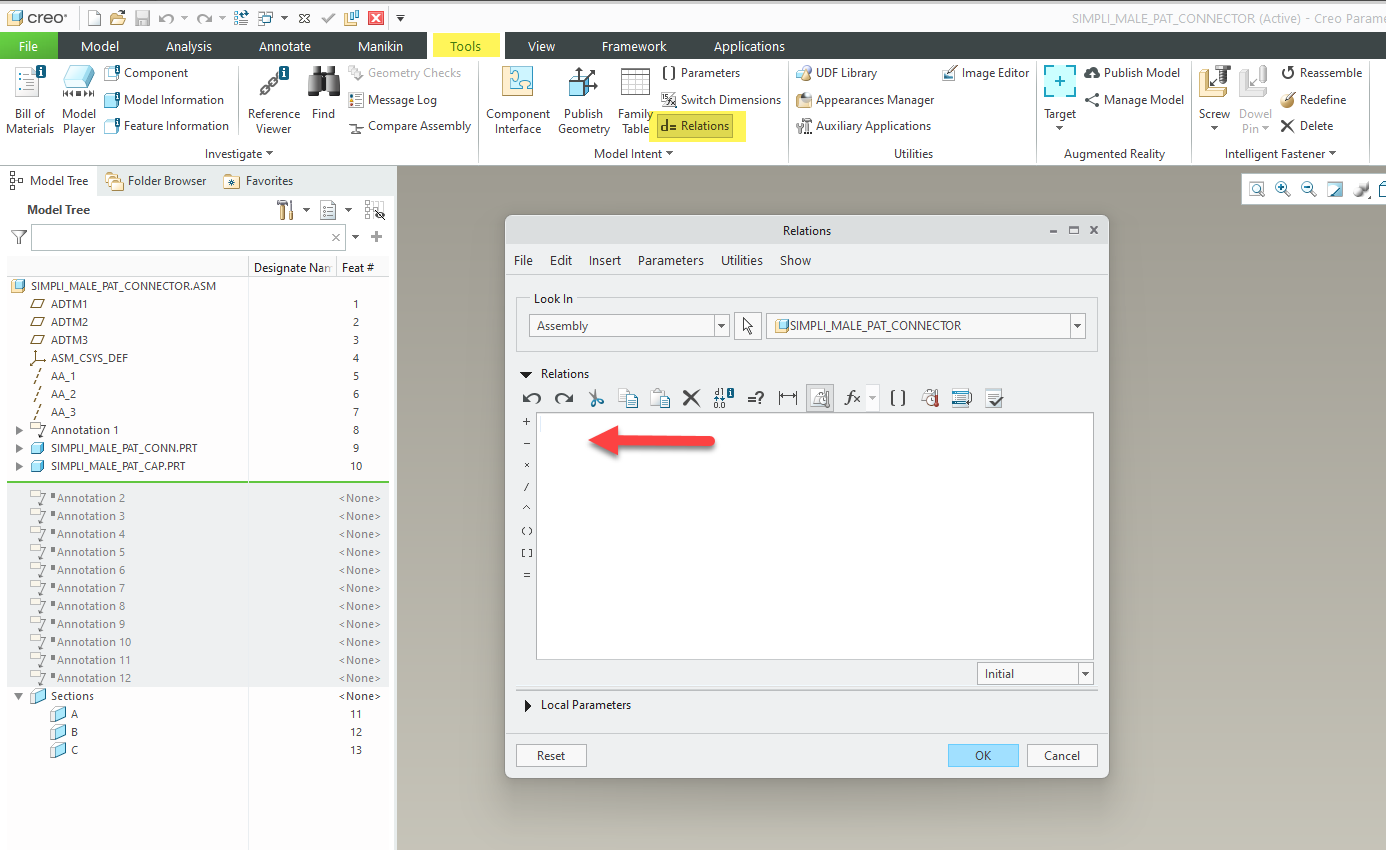The height and width of the screenshot is (850, 1386).
Task: Open the Appearances Manager
Action: coord(865,99)
